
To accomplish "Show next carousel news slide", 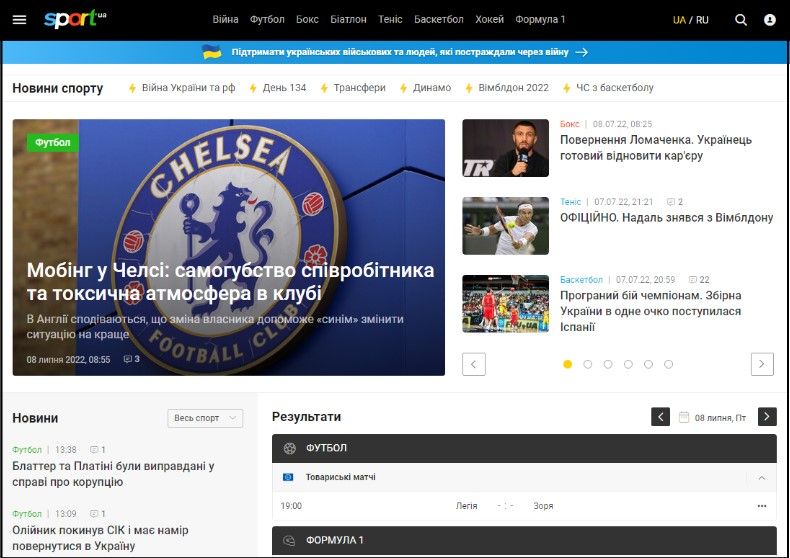I will tap(762, 364).
